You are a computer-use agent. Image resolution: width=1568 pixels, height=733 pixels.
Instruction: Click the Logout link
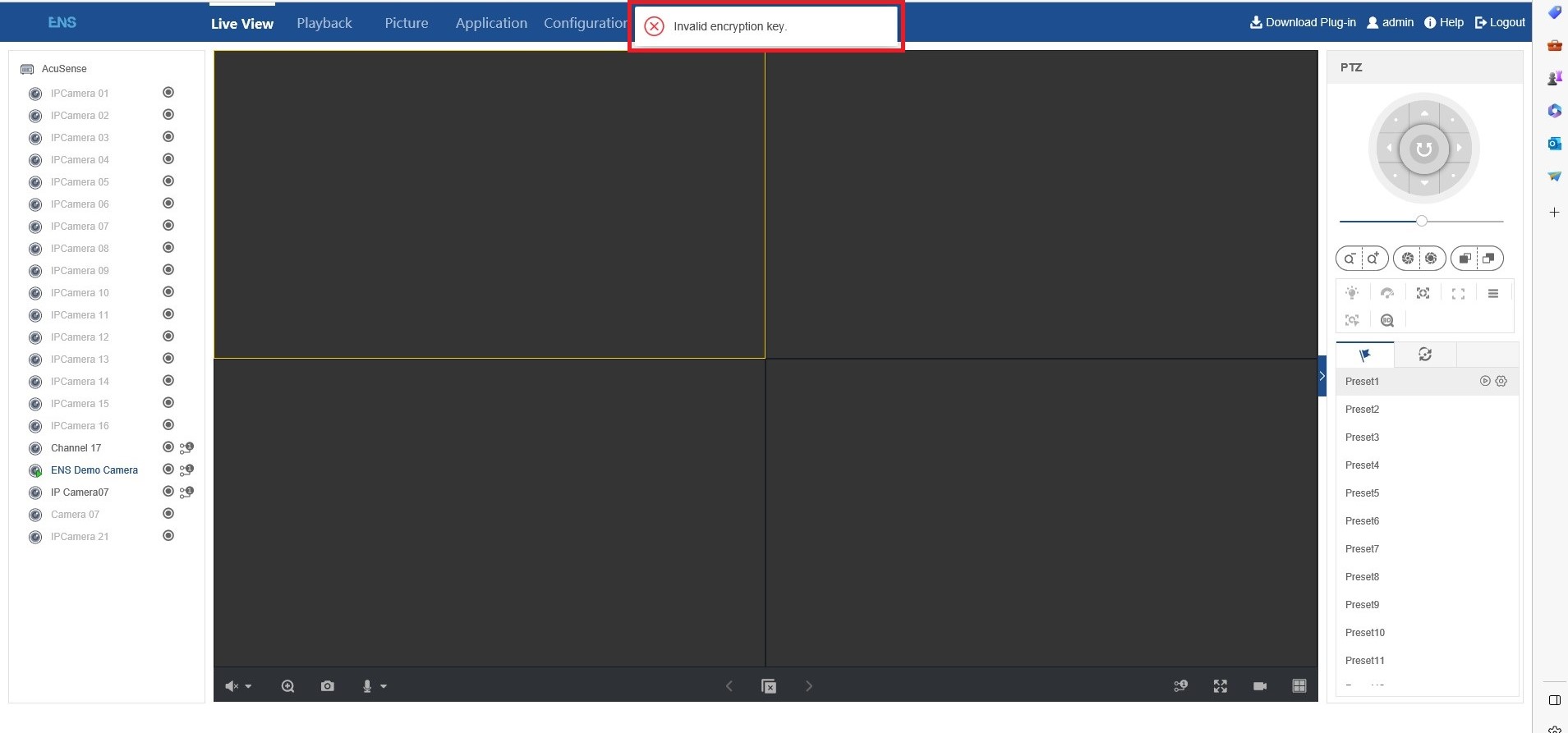pyautogui.click(x=1500, y=22)
